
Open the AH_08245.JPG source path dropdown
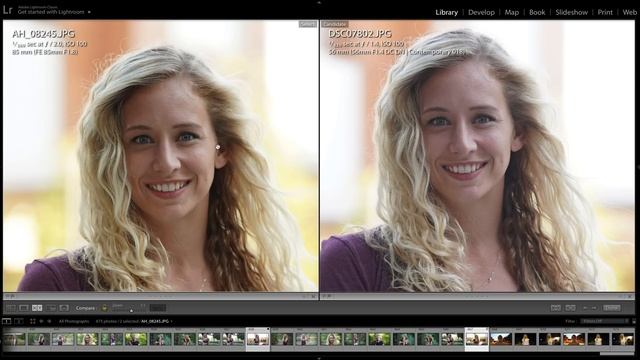(156, 321)
